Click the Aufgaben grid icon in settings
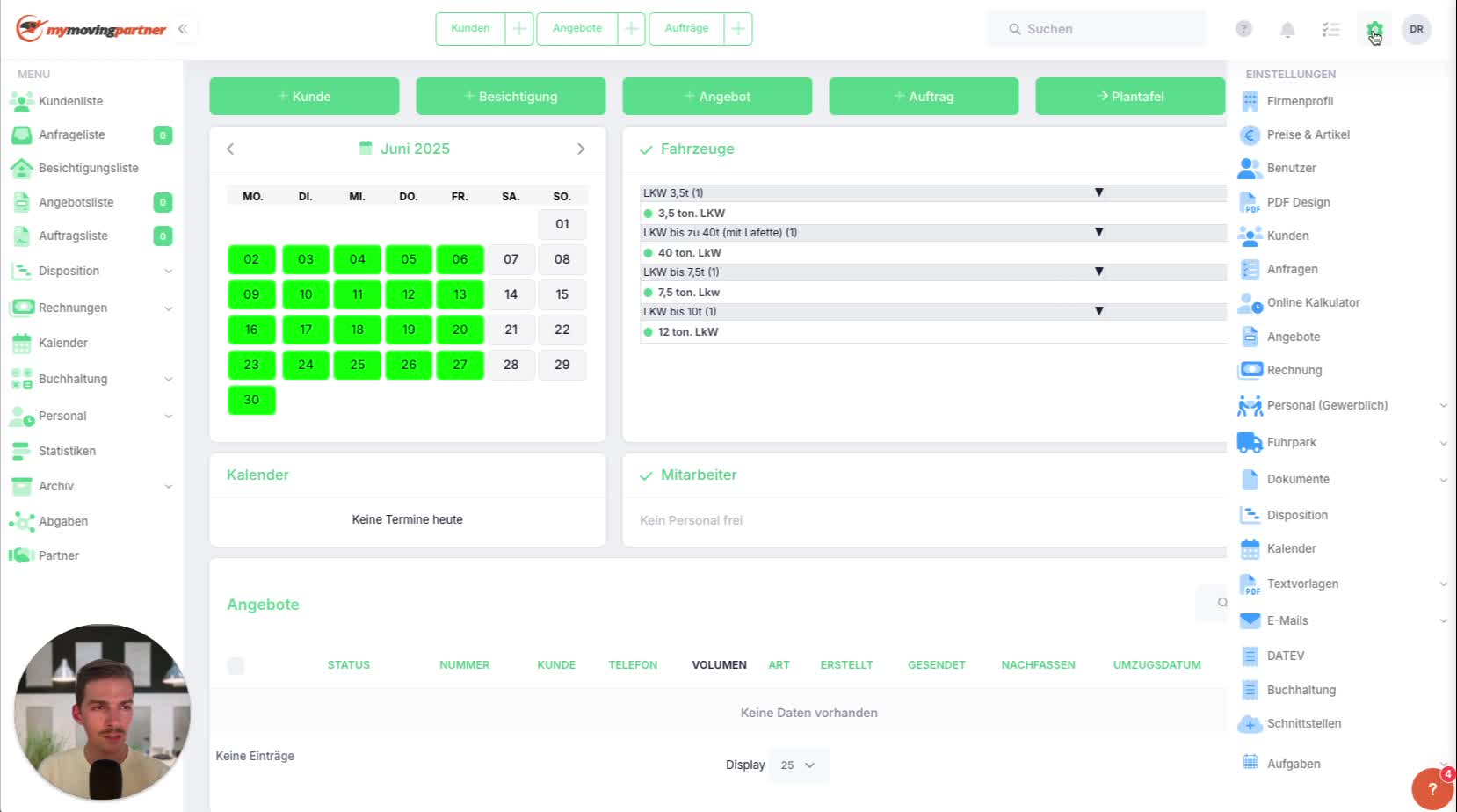Viewport: 1457px width, 812px height. [x=1250, y=763]
